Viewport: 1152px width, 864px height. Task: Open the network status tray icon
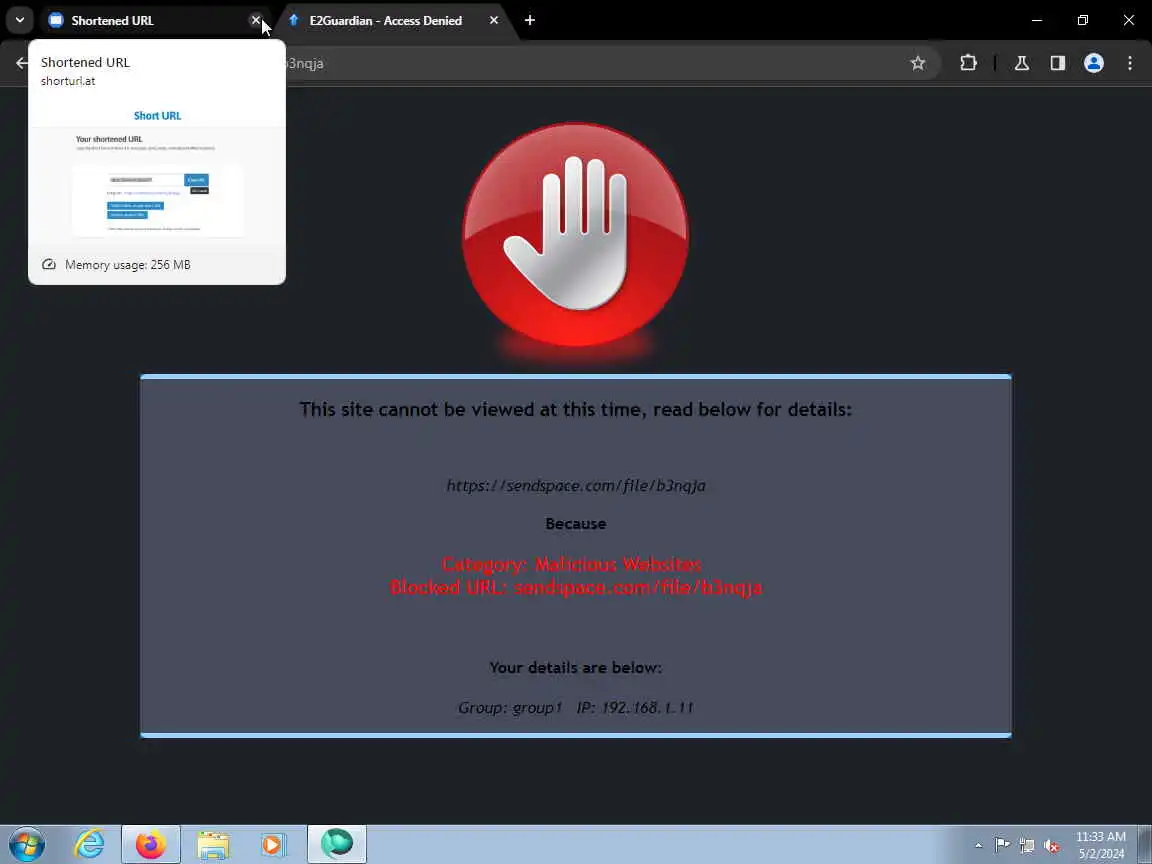tap(1027, 846)
